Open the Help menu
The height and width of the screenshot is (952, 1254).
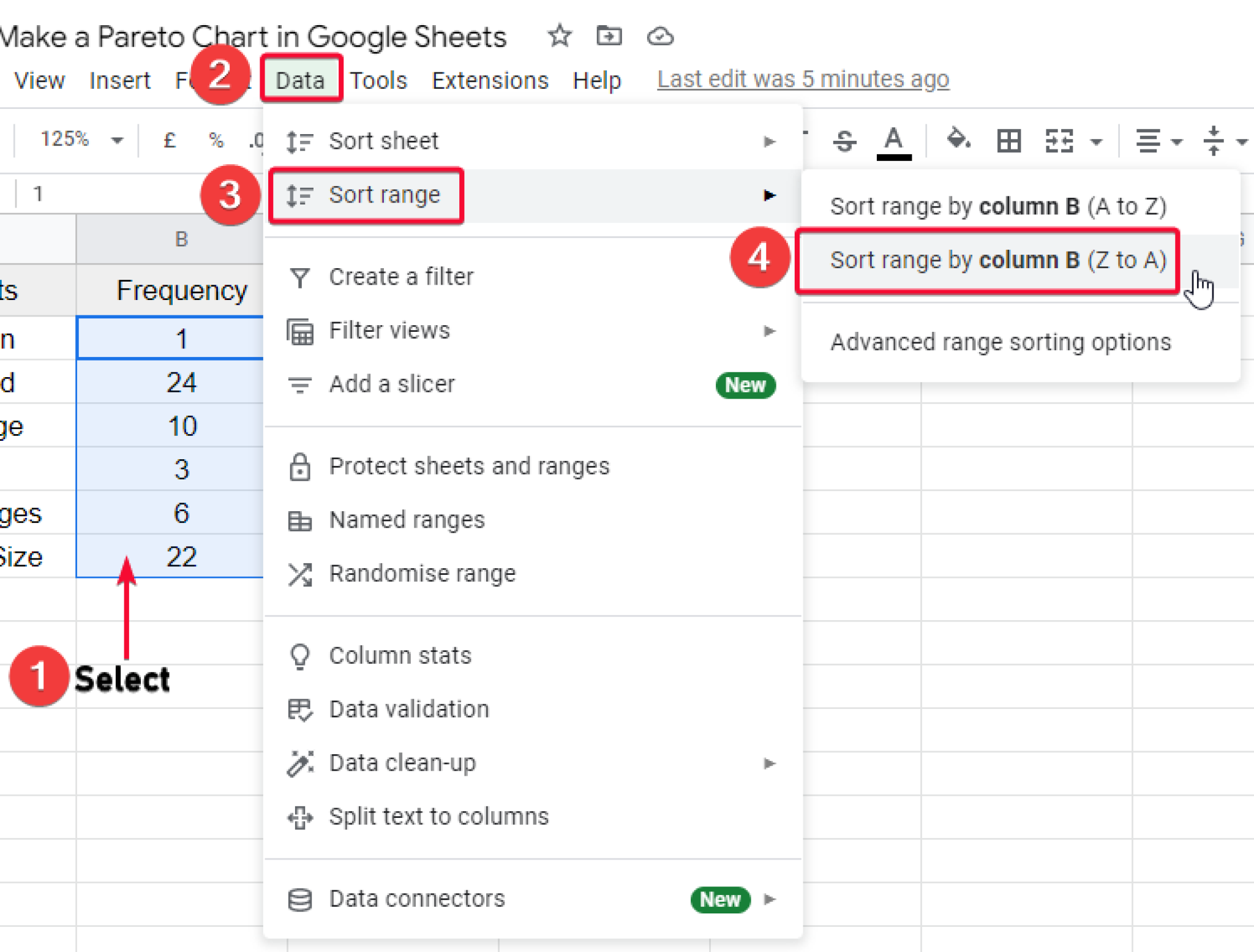pyautogui.click(x=596, y=80)
